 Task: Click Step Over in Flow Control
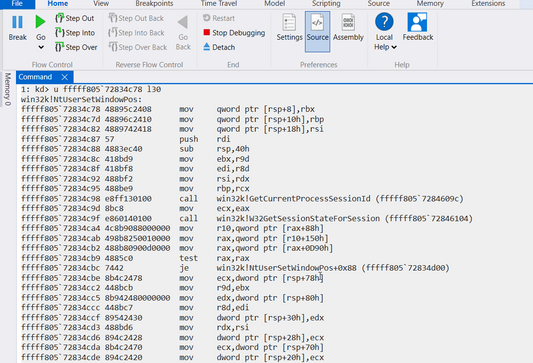(x=76, y=47)
